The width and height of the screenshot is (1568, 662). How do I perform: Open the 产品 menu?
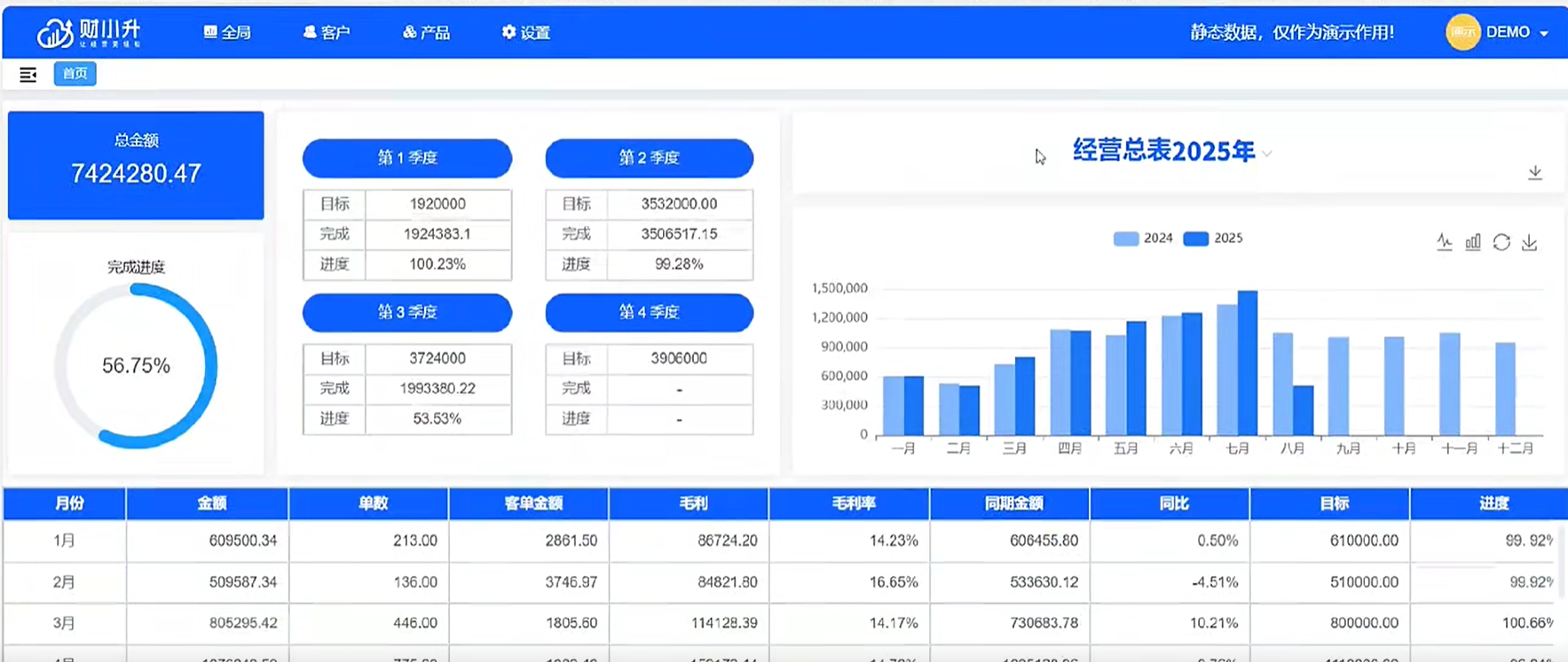pyautogui.click(x=426, y=33)
